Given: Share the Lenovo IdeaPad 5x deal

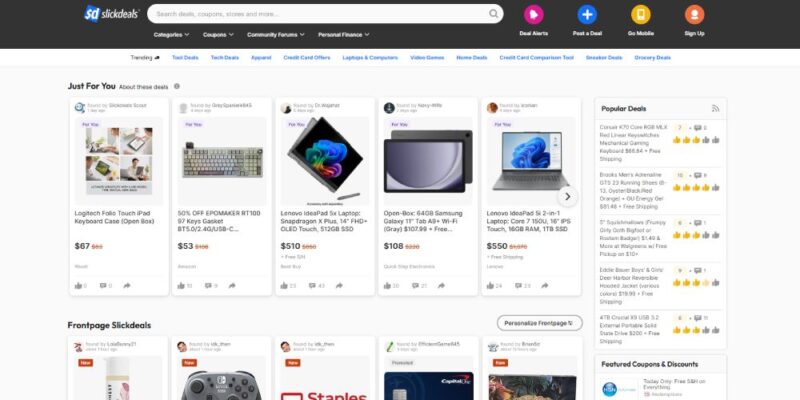Looking at the screenshot, I should pyautogui.click(x=339, y=286).
